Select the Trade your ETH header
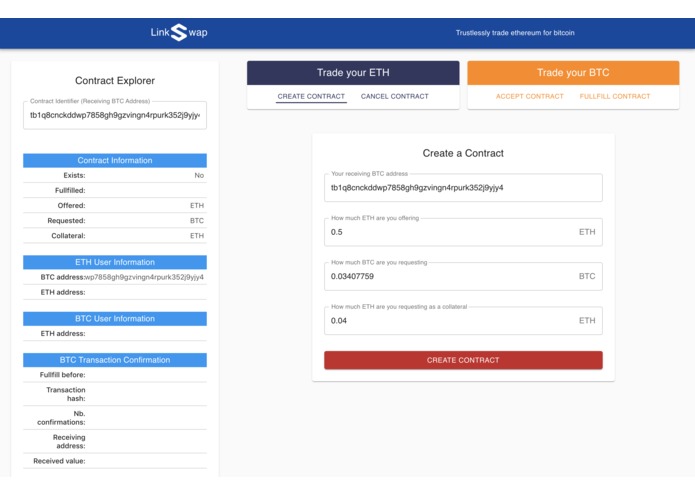 [353, 73]
